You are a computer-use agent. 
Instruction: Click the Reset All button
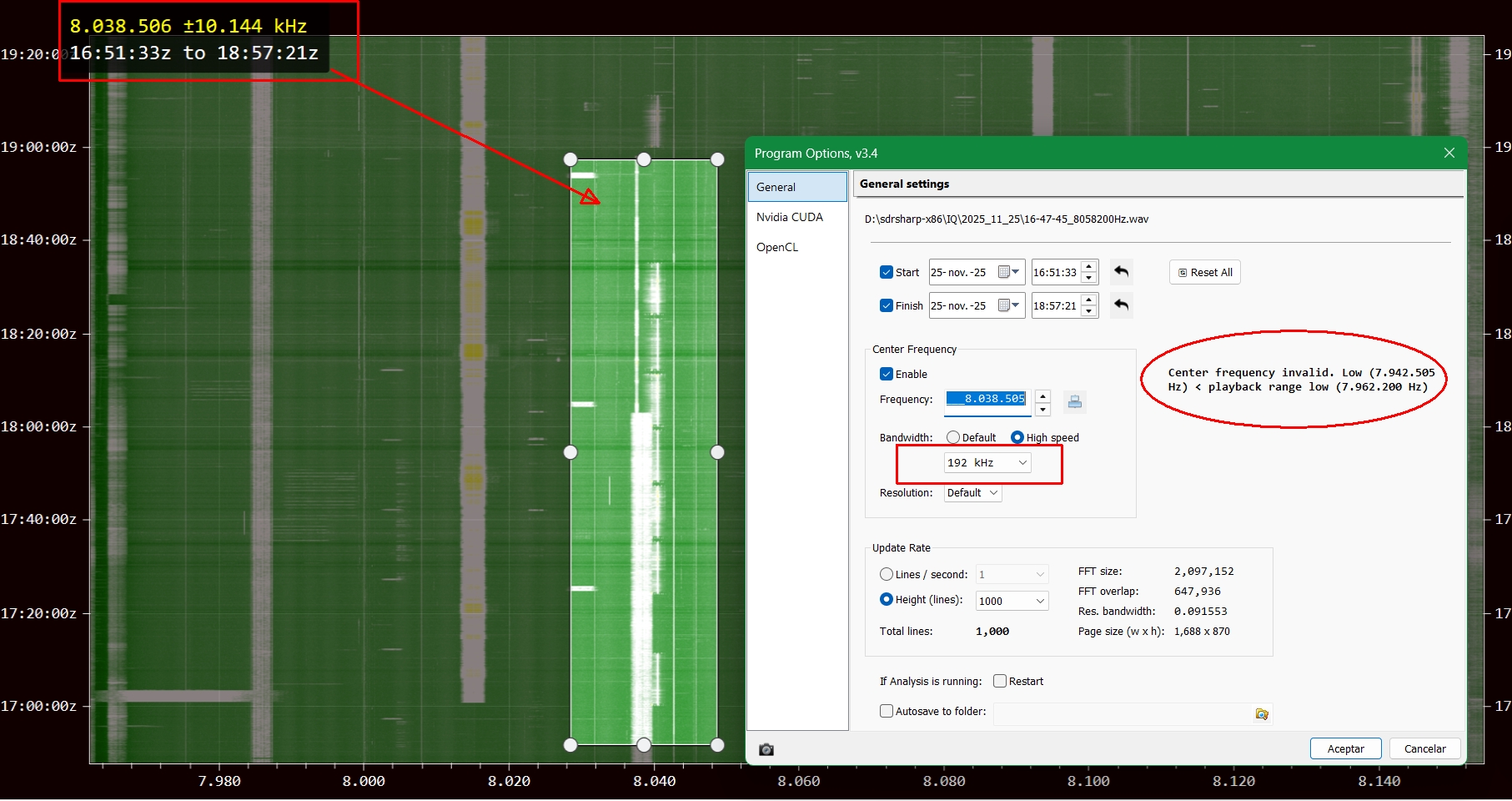(1204, 272)
